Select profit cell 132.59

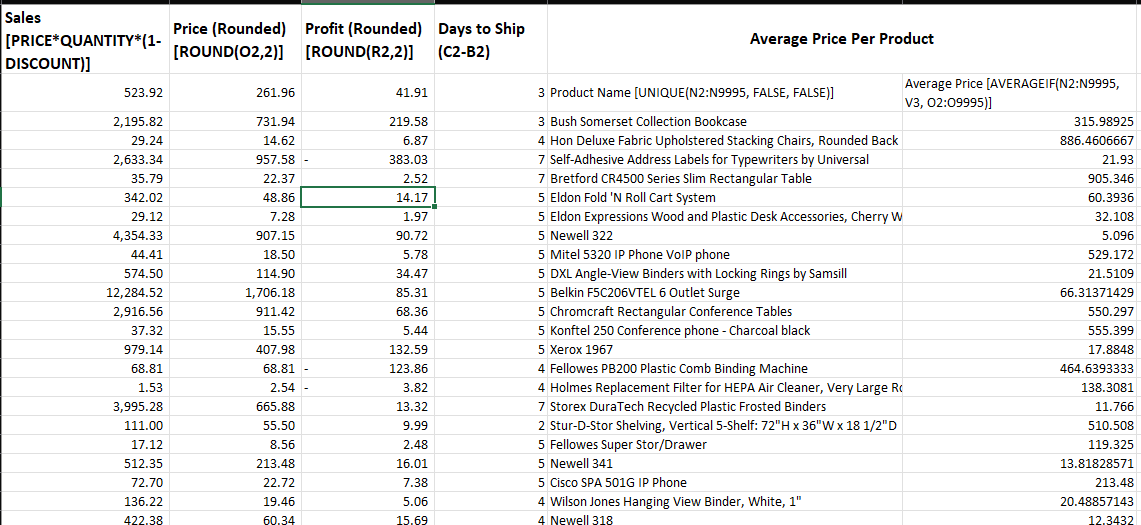[367, 349]
